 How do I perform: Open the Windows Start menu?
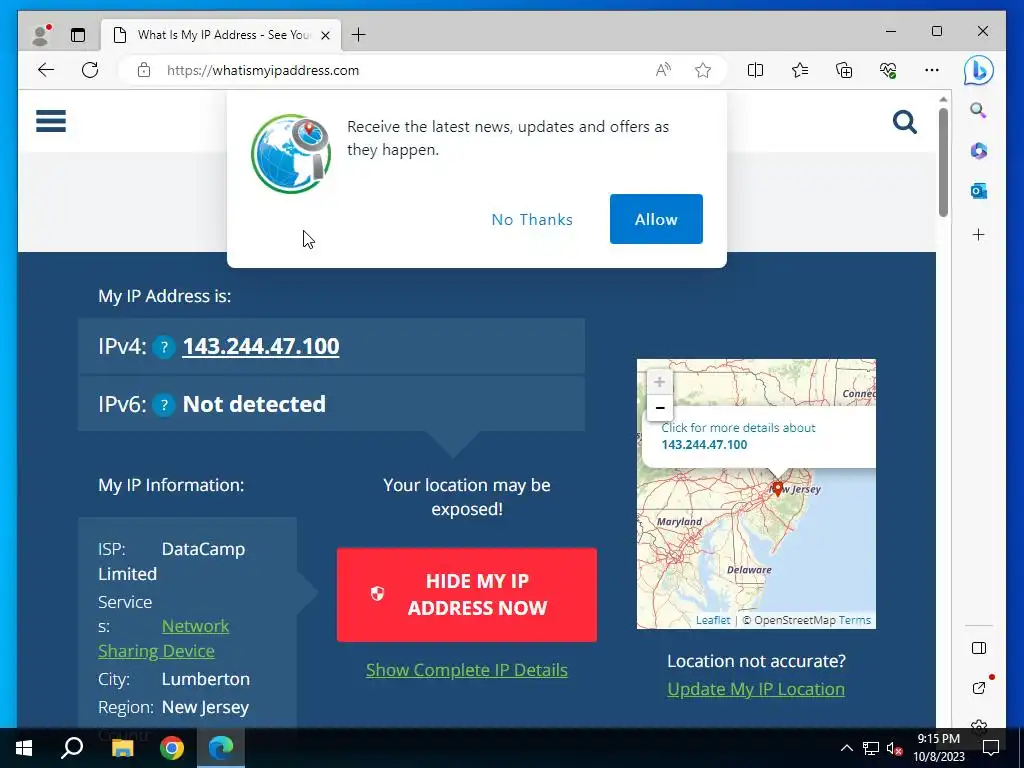[24, 748]
